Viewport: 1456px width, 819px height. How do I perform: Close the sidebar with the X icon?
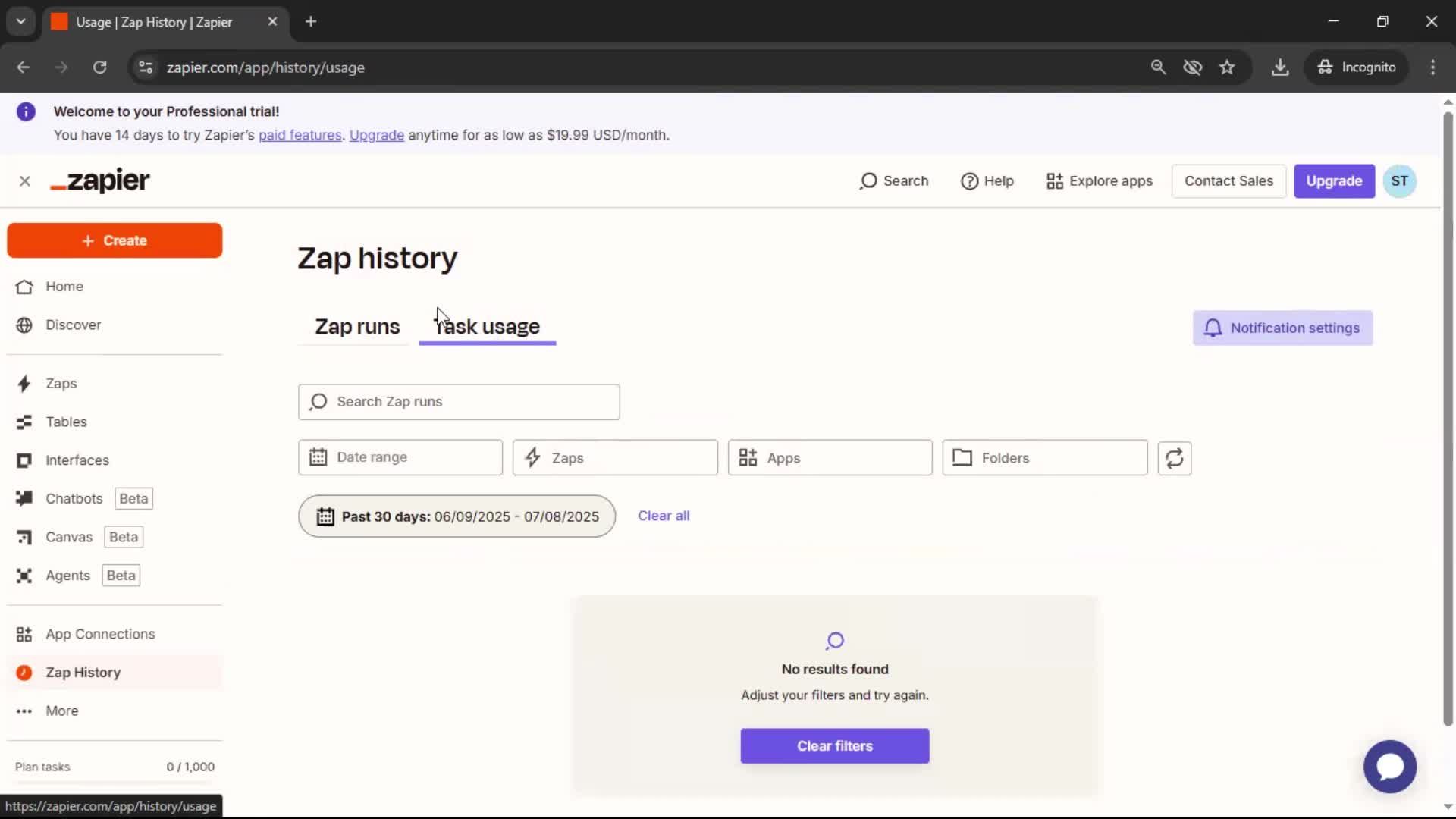coord(25,181)
